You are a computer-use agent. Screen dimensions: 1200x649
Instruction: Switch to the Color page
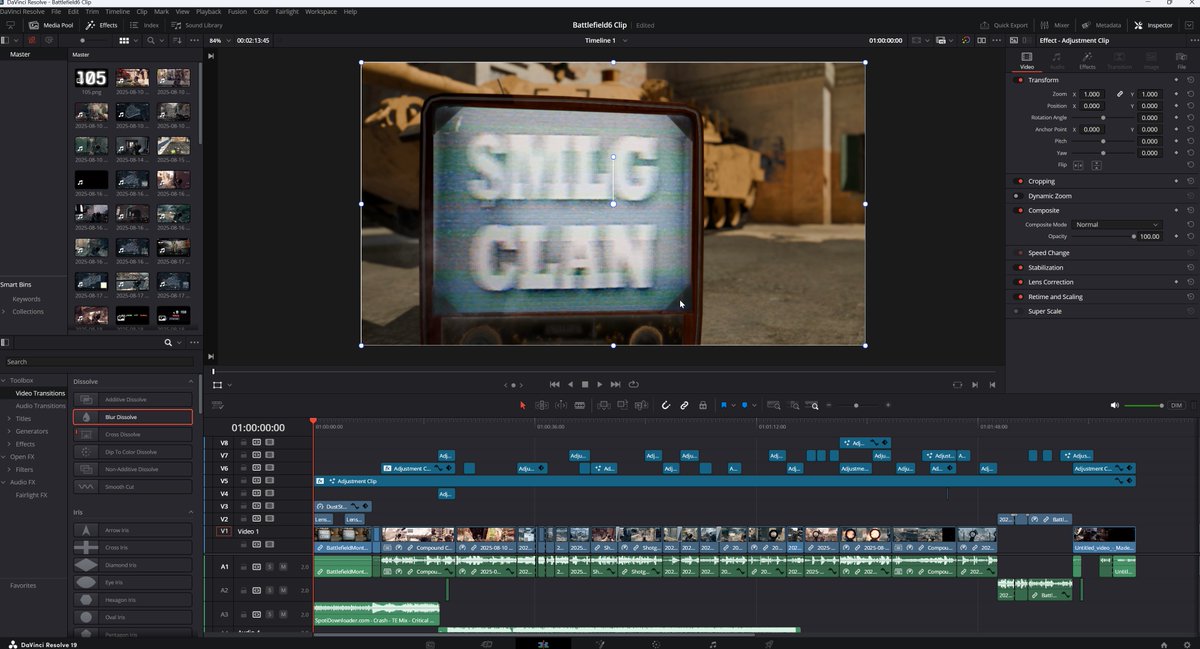click(x=658, y=644)
